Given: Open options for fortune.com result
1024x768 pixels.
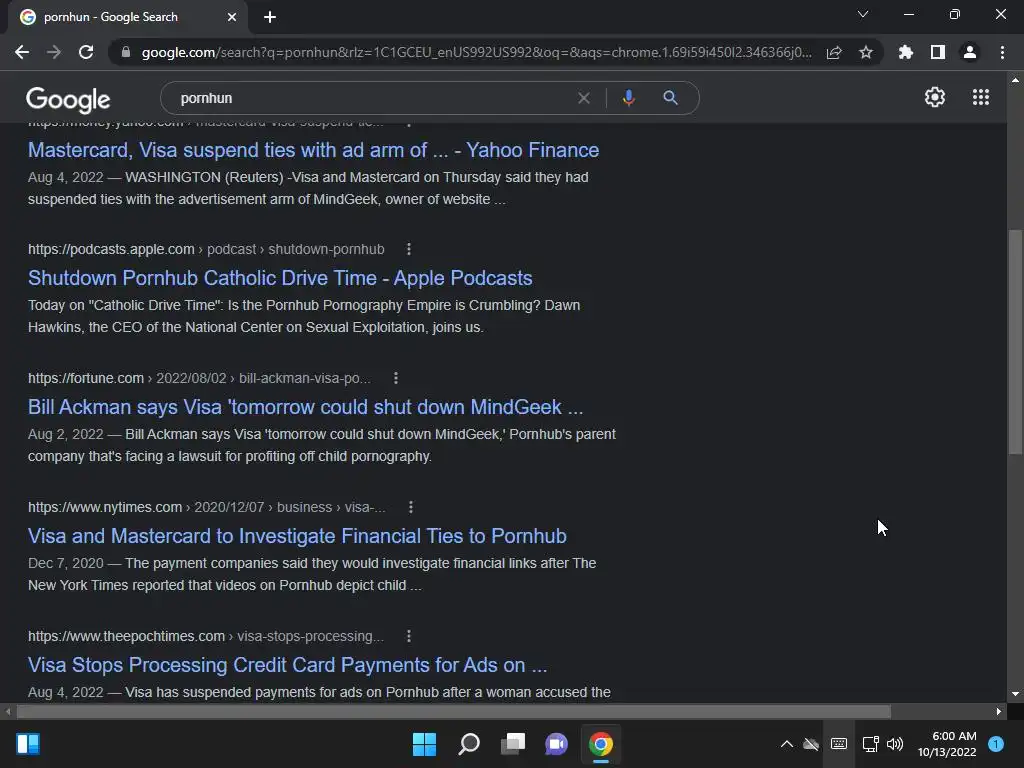Looking at the screenshot, I should (x=396, y=378).
